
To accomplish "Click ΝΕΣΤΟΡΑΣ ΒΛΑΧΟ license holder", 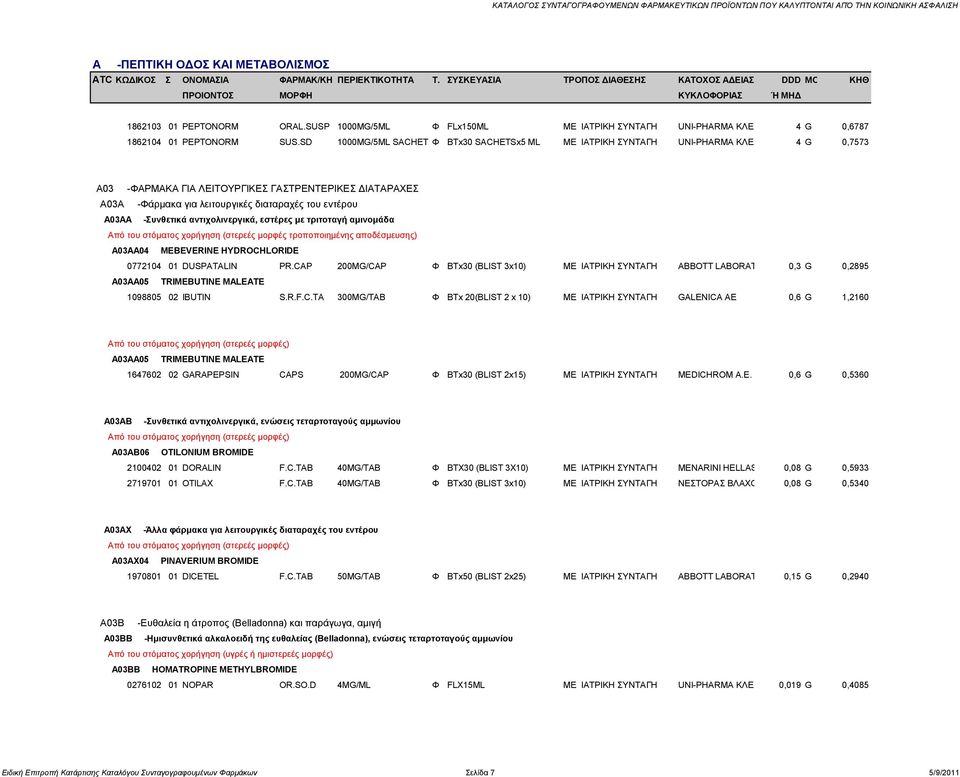I will (x=716, y=483).
